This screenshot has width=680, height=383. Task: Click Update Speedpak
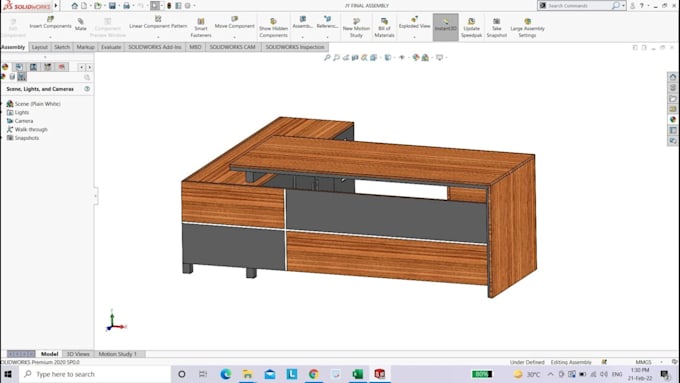[x=471, y=28]
